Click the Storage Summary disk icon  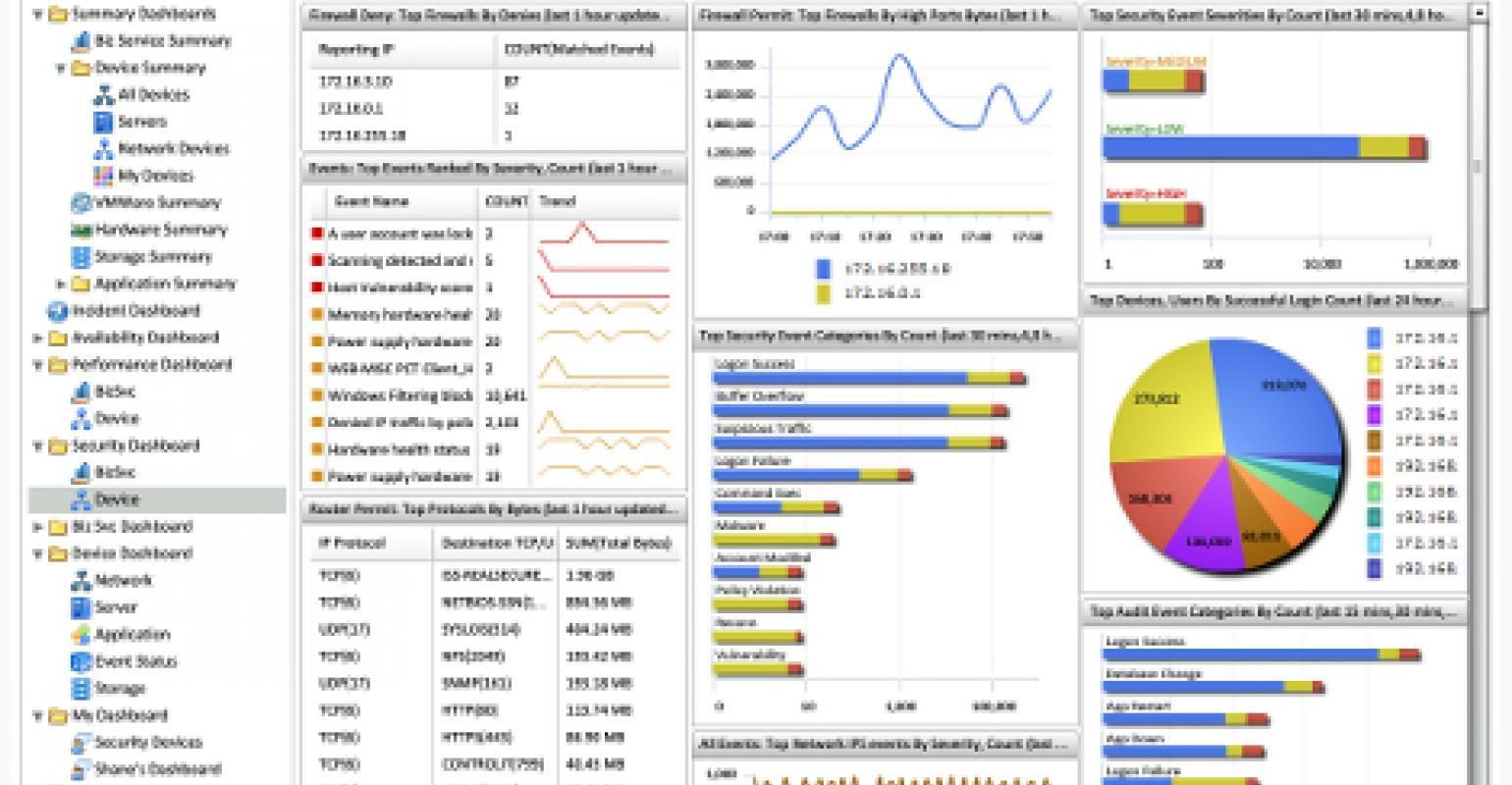pos(81,257)
